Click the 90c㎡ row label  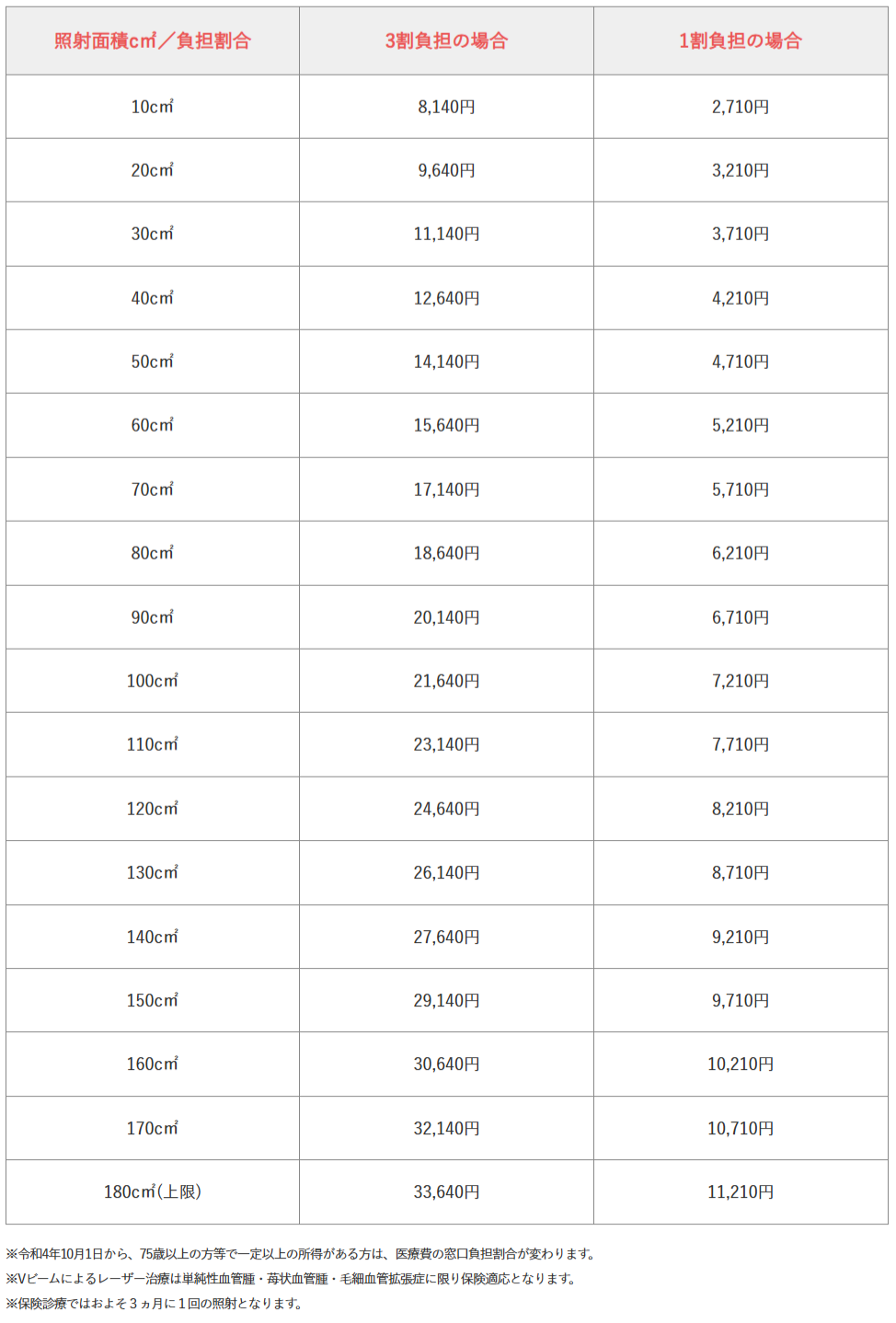(x=153, y=617)
